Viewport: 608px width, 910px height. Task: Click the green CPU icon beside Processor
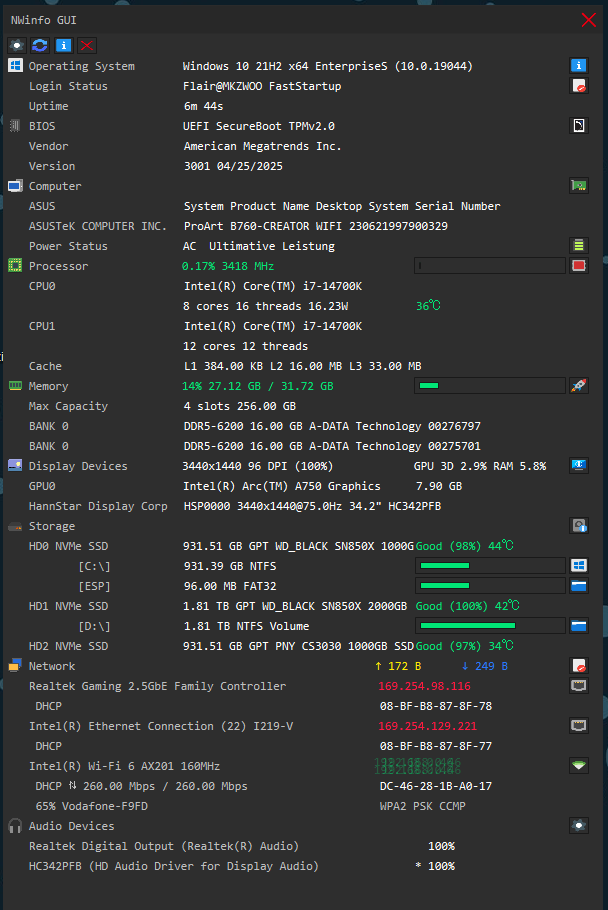tap(15, 266)
